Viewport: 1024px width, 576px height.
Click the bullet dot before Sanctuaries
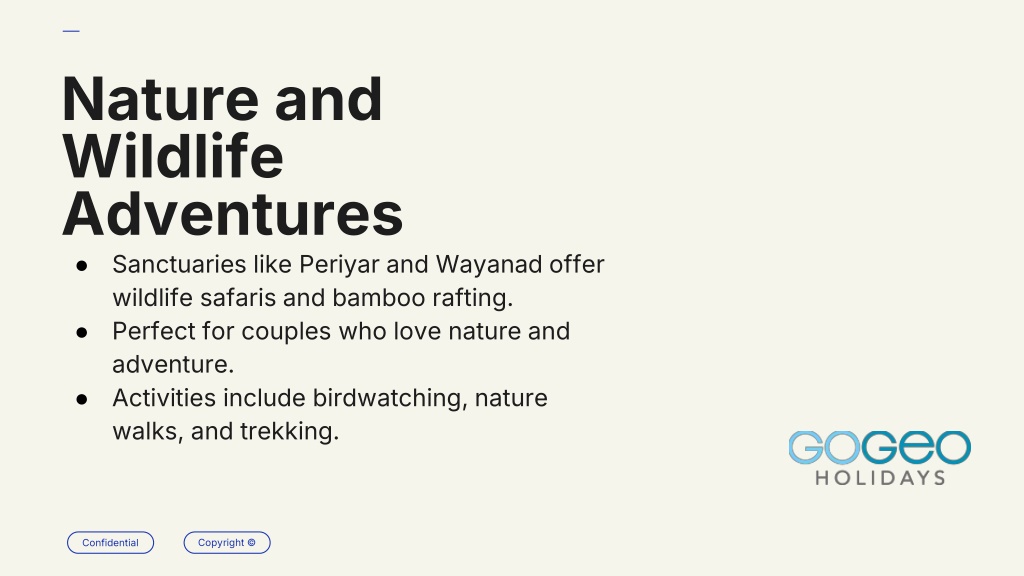[x=82, y=265]
